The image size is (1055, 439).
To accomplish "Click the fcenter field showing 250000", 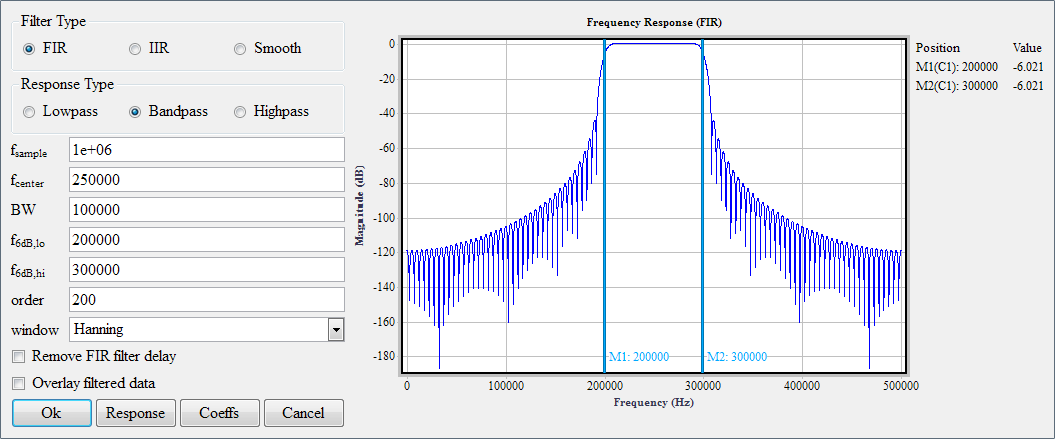I will tap(207, 180).
